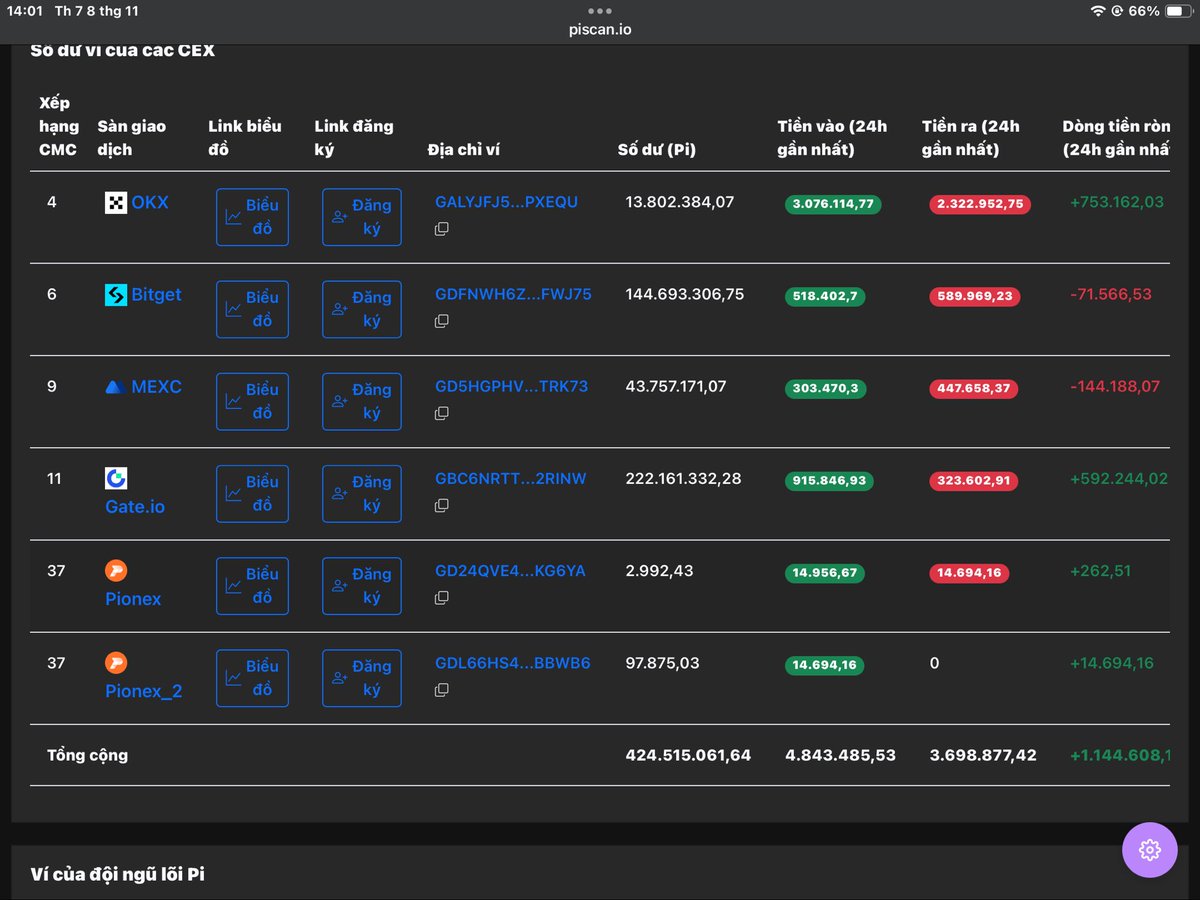This screenshot has width=1200, height=900.
Task: Copy the OKX wallet address
Action: coord(441,229)
